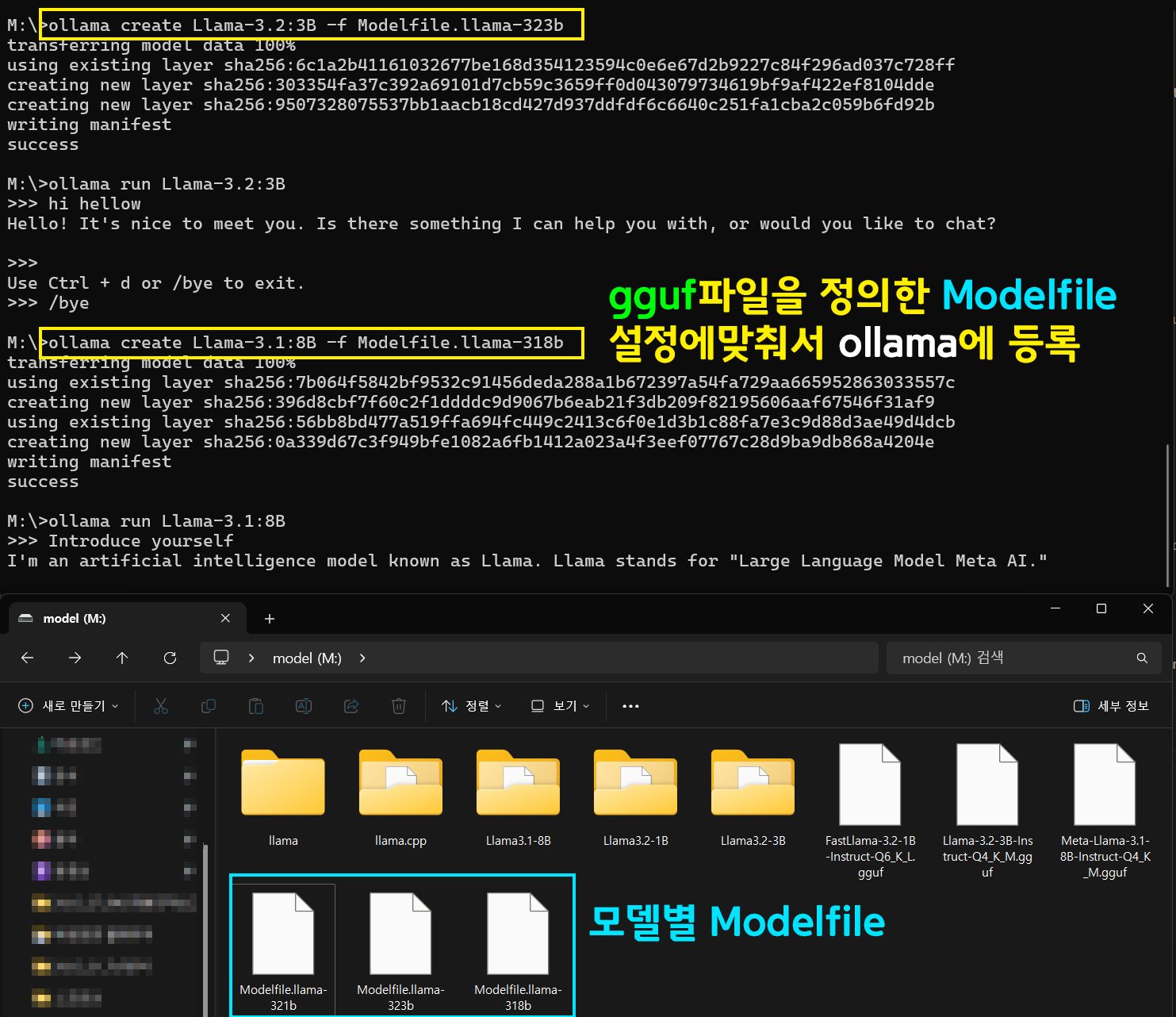Click the Paste clipboard icon
Screen dimensions: 1176x1017
pos(256,706)
